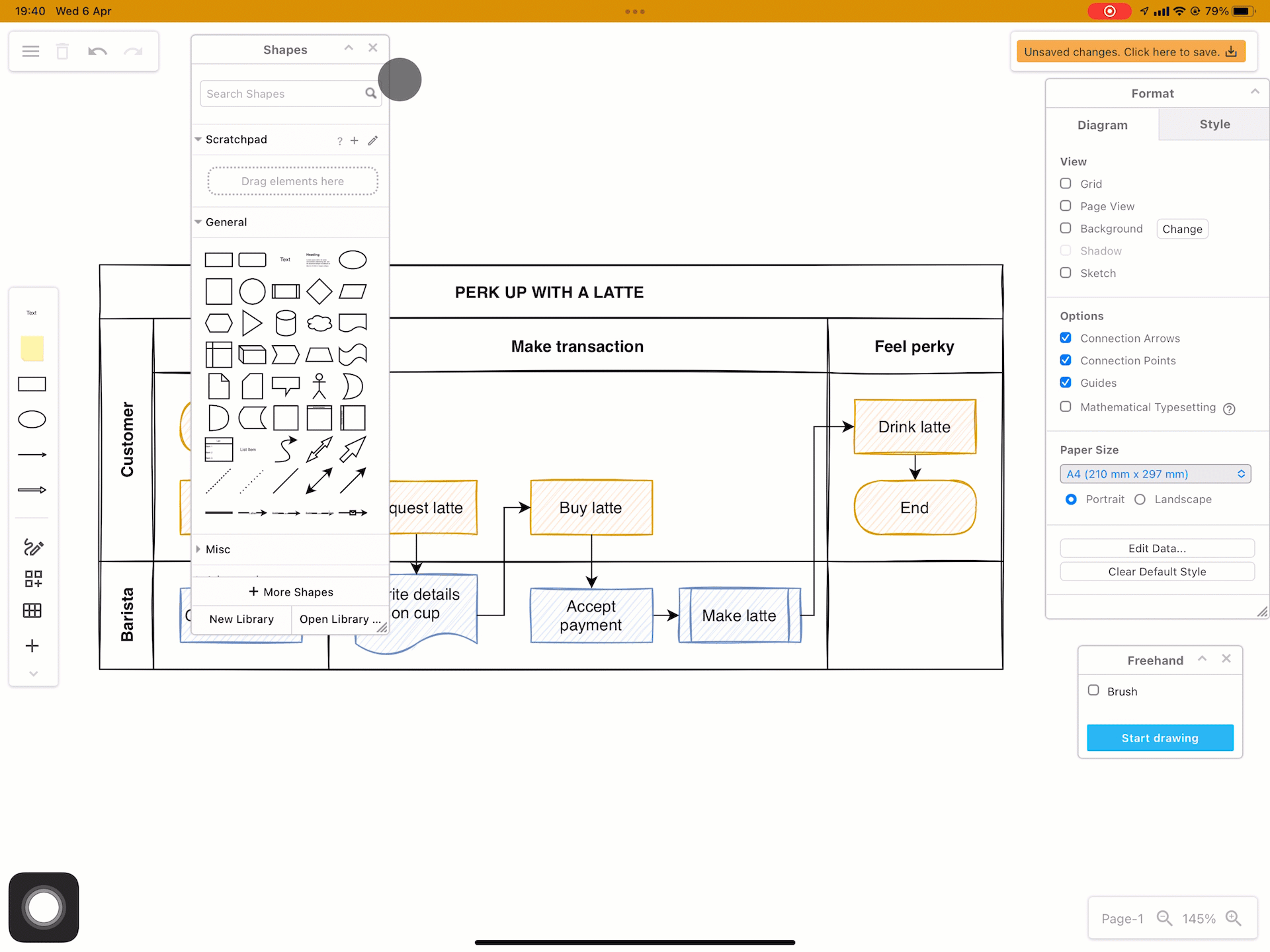This screenshot has height=952, width=1270.
Task: Enable the Brush option in Freehand panel
Action: (1094, 690)
